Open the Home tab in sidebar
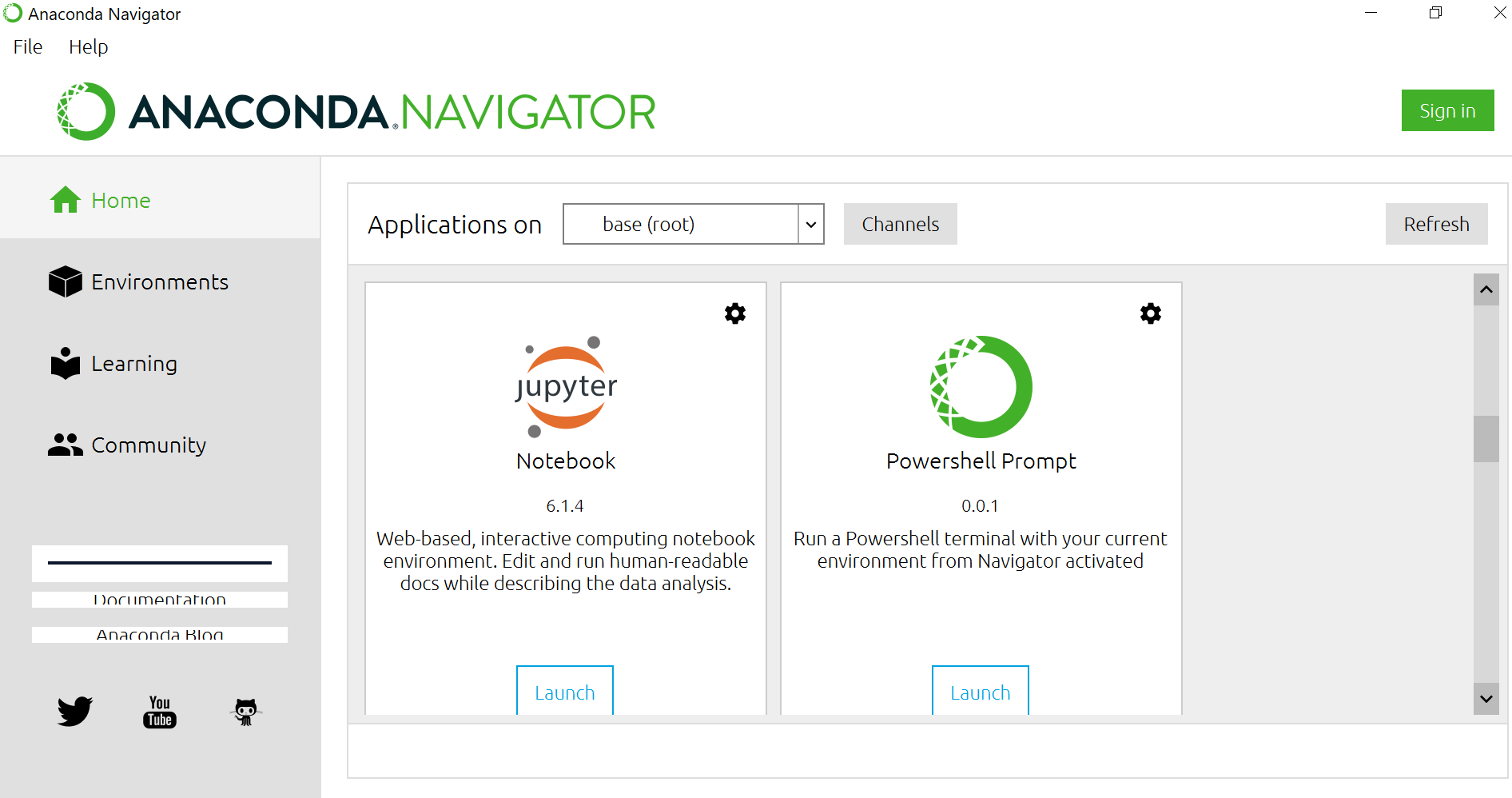Image resolution: width=1512 pixels, height=798 pixels. click(x=160, y=199)
